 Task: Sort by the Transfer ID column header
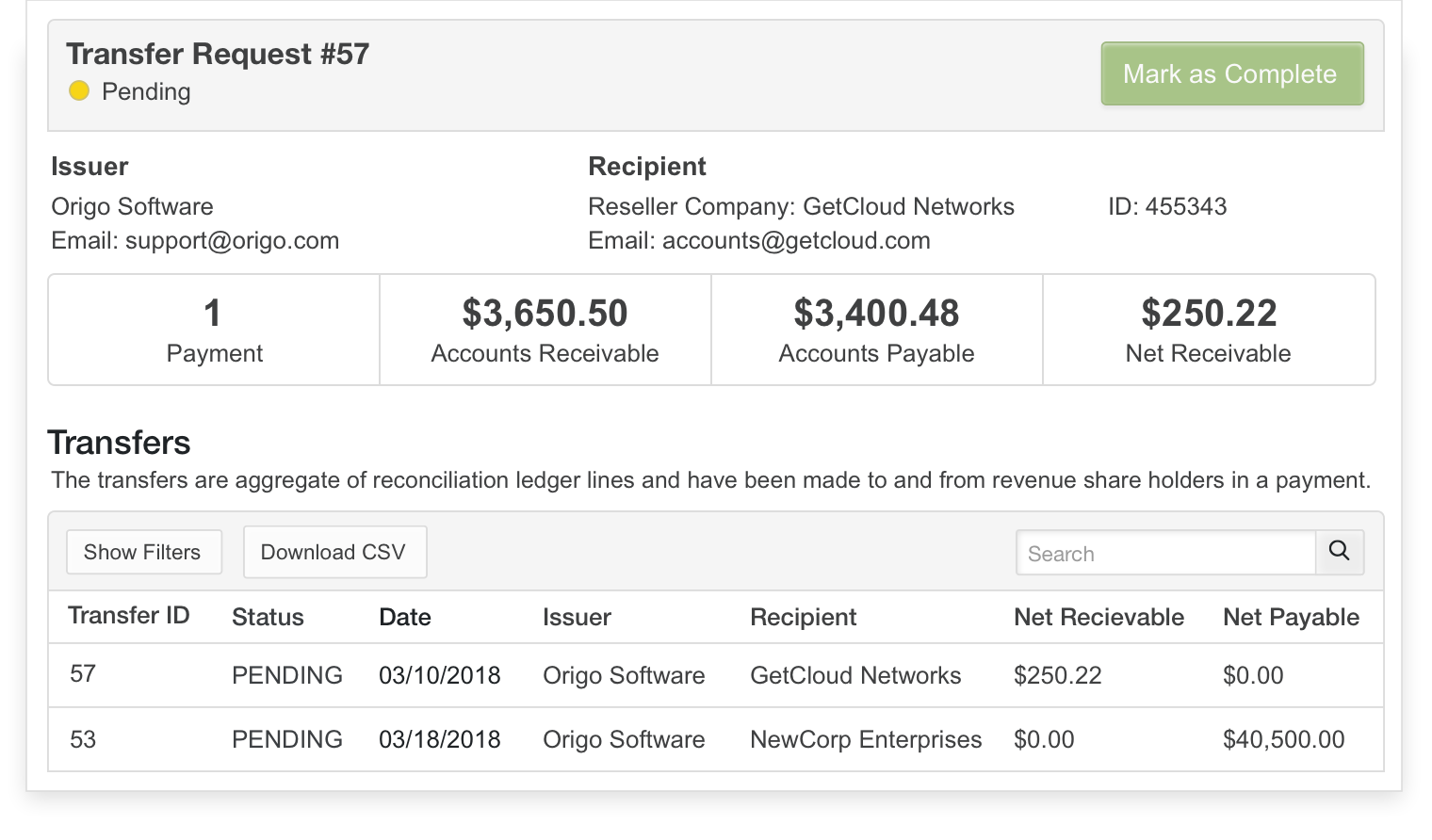[129, 616]
